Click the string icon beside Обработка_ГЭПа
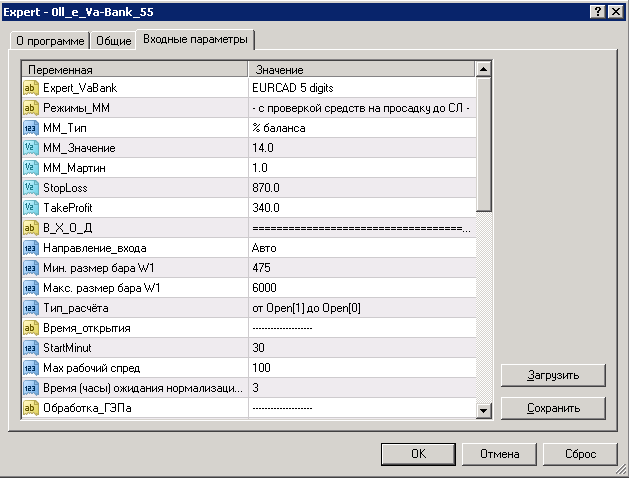Viewport: 629px width, 478px height. pos(31,408)
